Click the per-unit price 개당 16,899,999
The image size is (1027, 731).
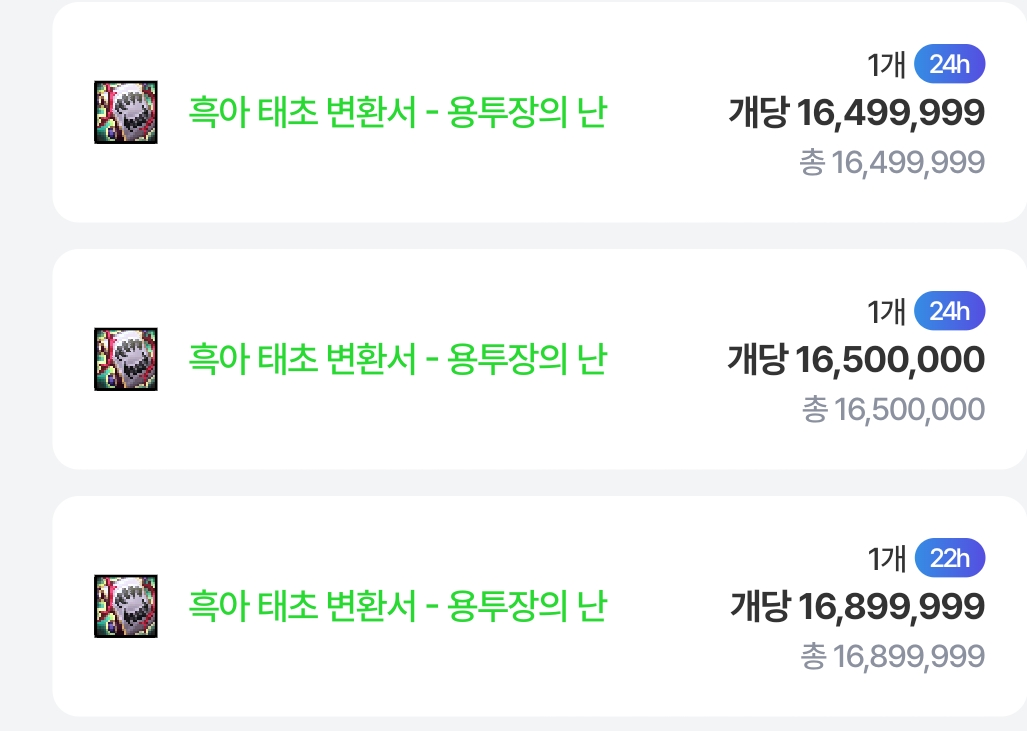click(x=856, y=607)
